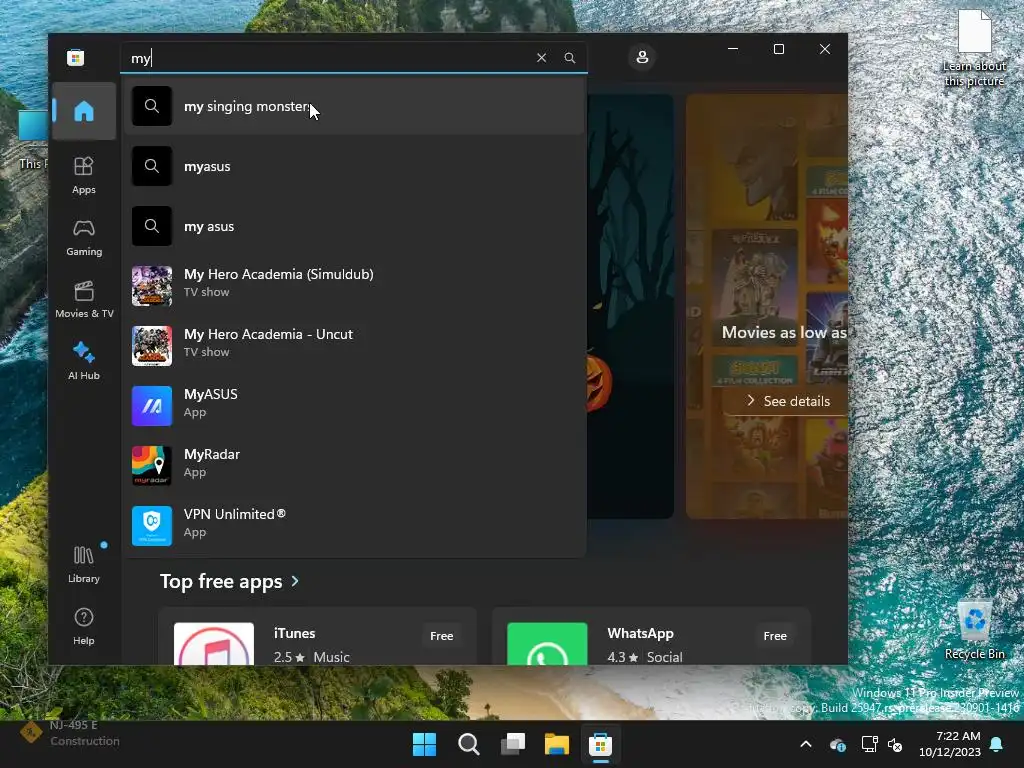
Task: Open Help in the sidebar
Action: coord(84,626)
